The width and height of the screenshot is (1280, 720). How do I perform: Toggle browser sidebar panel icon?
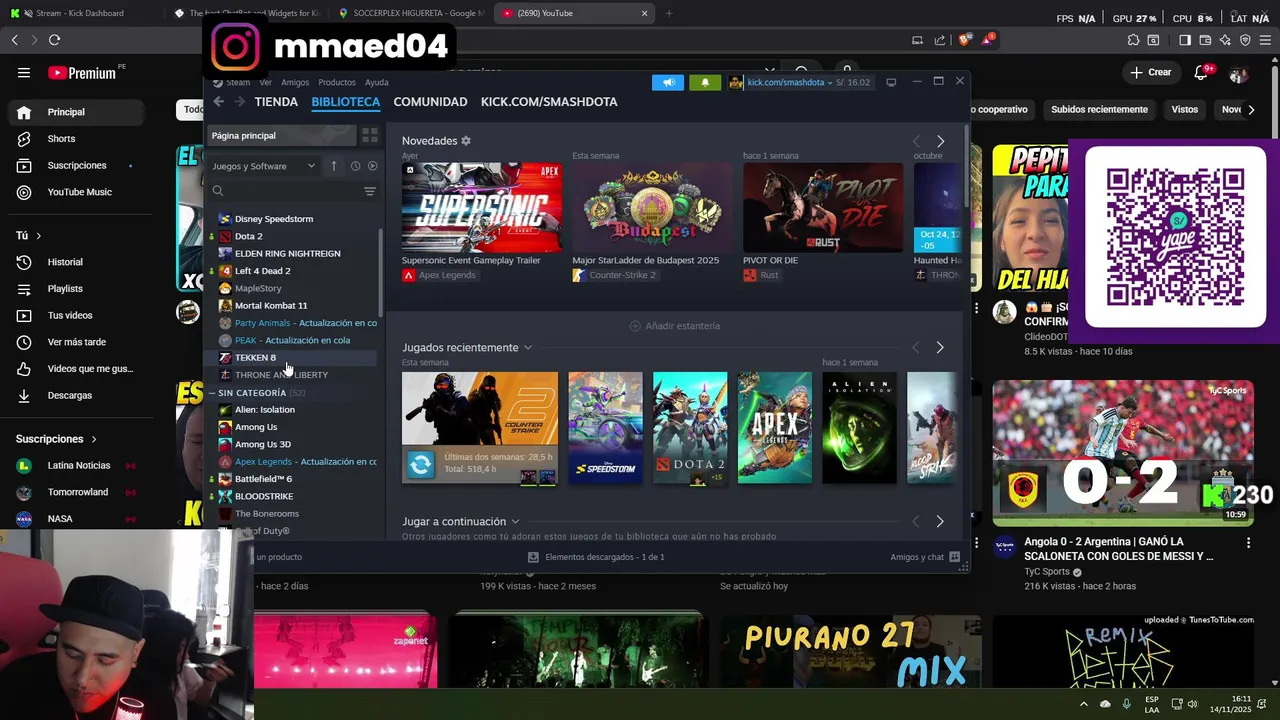[x=1185, y=40]
